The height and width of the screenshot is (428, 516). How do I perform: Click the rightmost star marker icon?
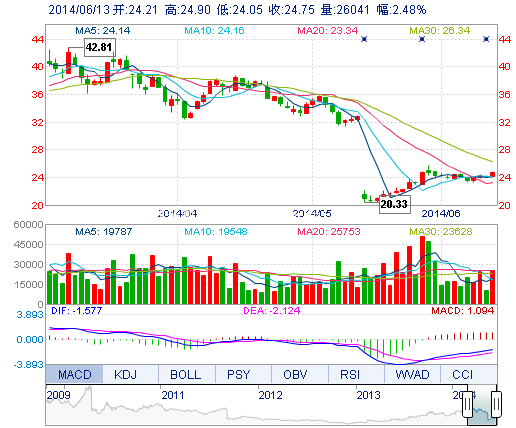coord(486,39)
